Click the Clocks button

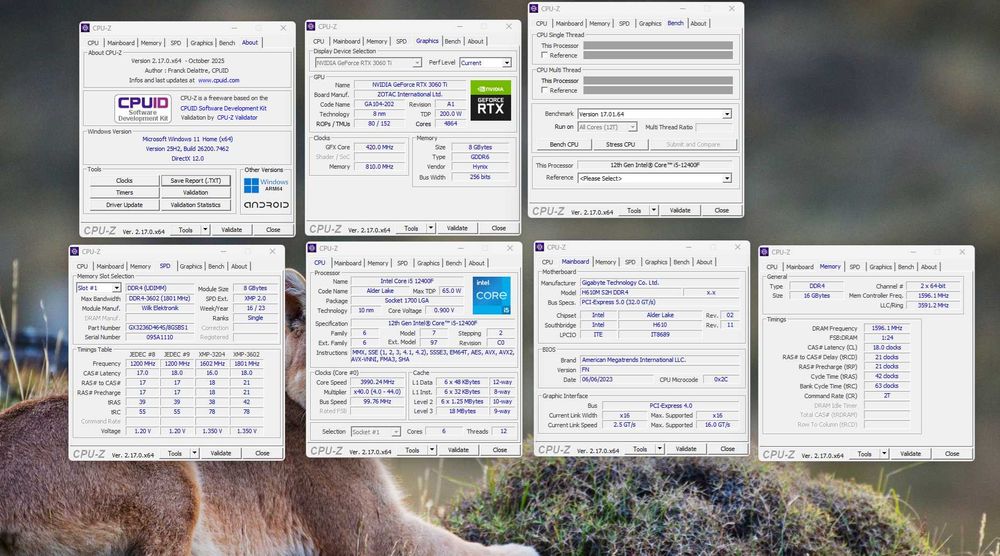124,180
